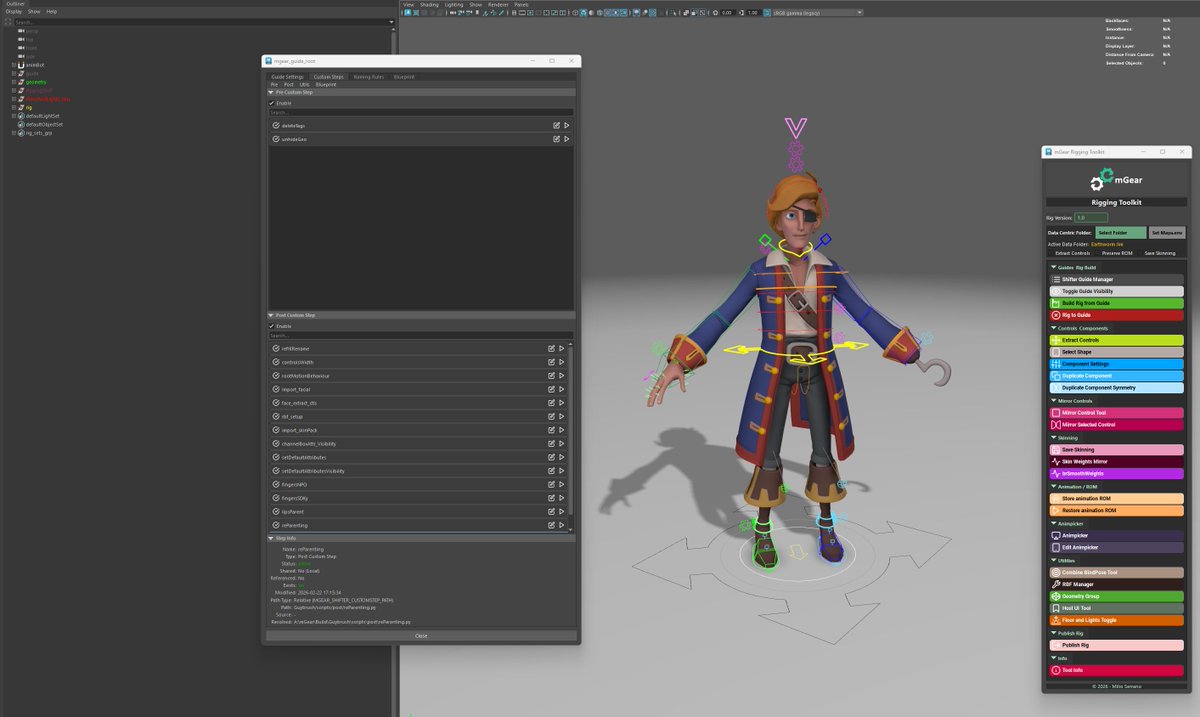This screenshot has height=717, width=1200.
Task: Click the Close button in the guide window
Action: coord(421,635)
